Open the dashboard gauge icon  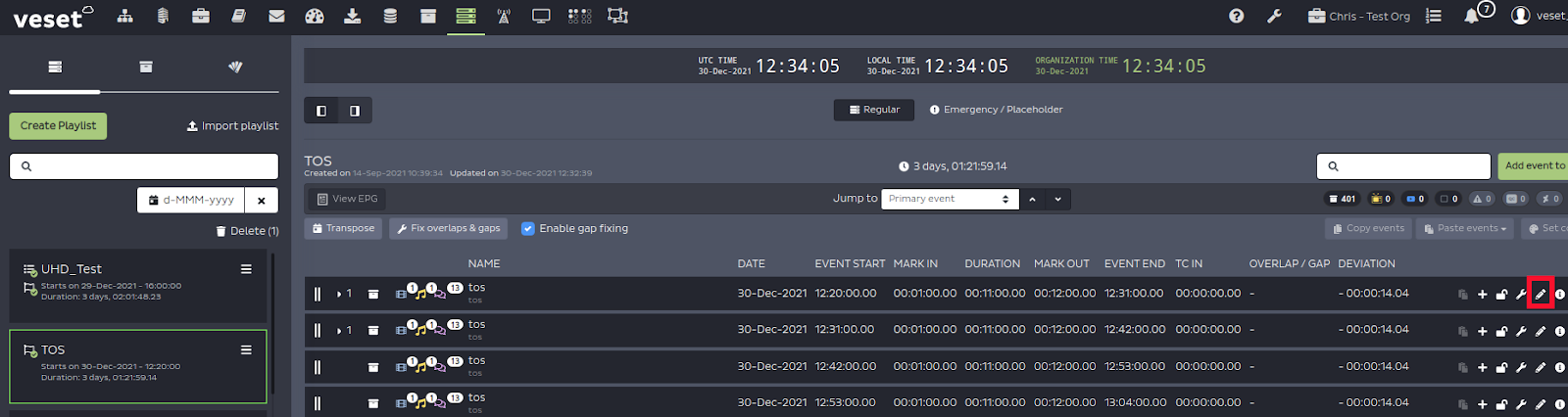tap(315, 16)
